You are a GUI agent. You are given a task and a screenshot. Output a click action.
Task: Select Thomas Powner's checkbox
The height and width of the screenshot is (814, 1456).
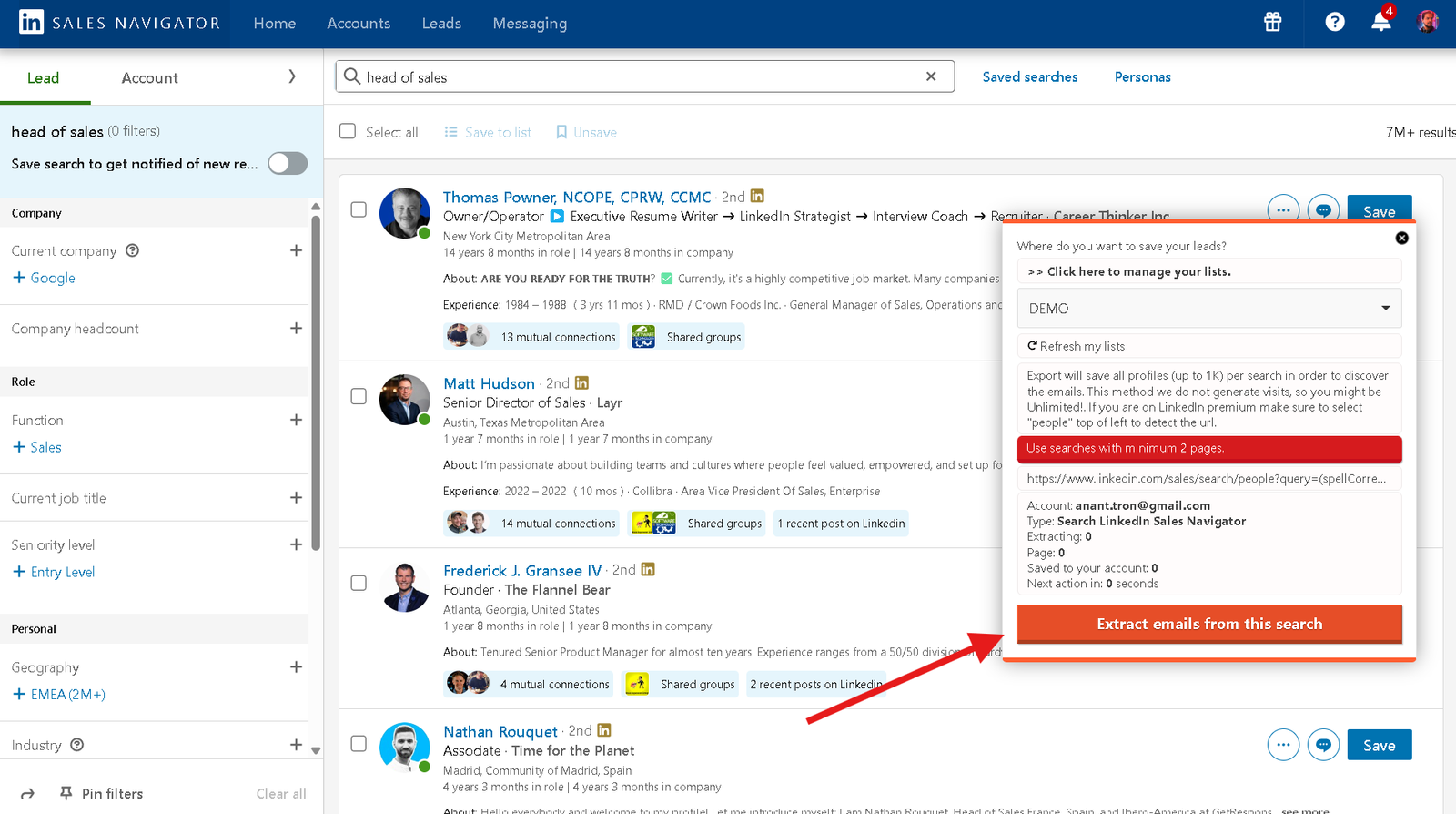(359, 209)
